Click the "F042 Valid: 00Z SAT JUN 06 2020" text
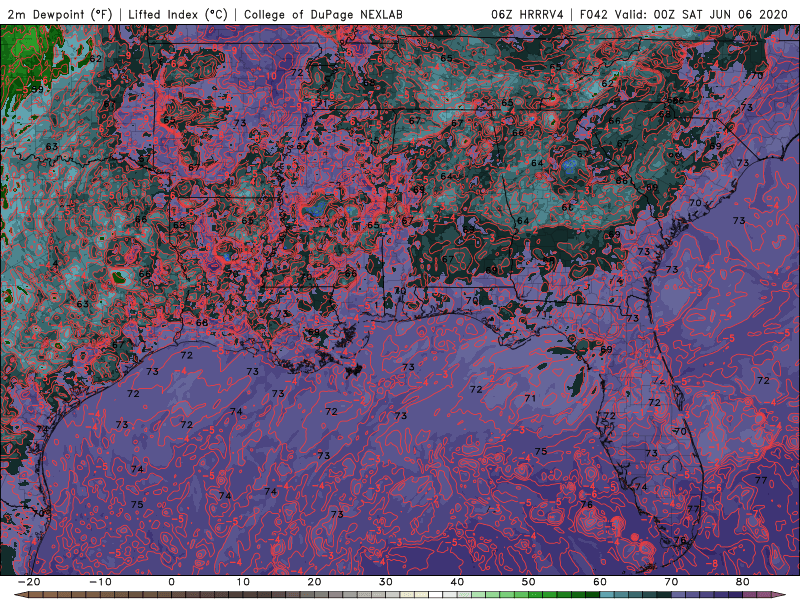Image resolution: width=800 pixels, height=600 pixels. pos(684,14)
